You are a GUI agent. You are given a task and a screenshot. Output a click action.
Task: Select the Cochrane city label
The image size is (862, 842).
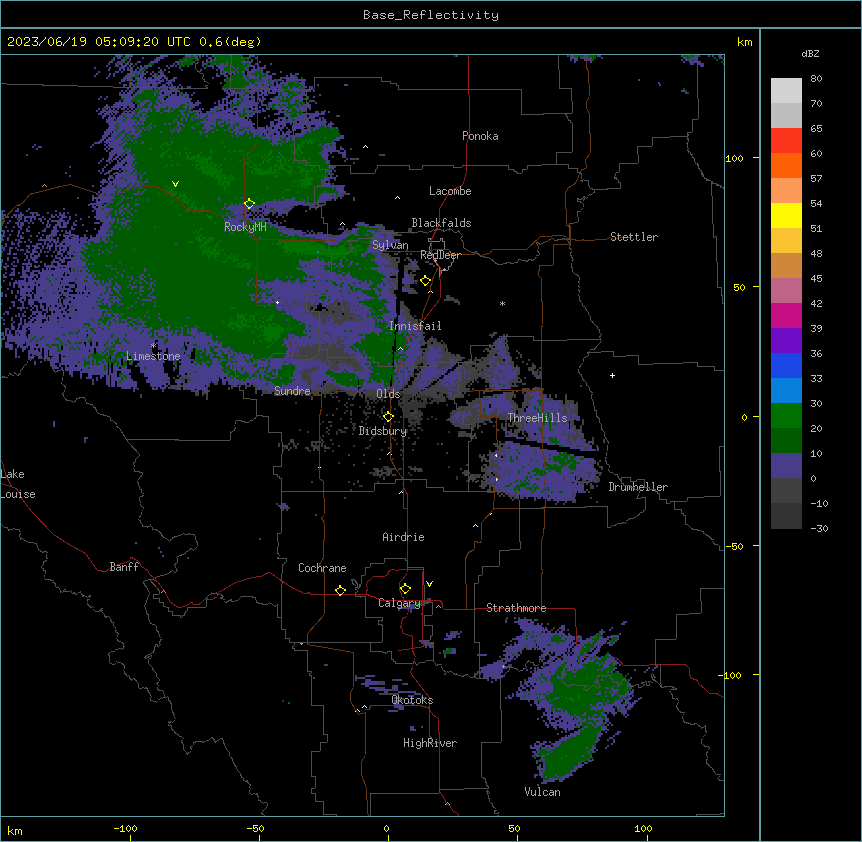pos(322,568)
